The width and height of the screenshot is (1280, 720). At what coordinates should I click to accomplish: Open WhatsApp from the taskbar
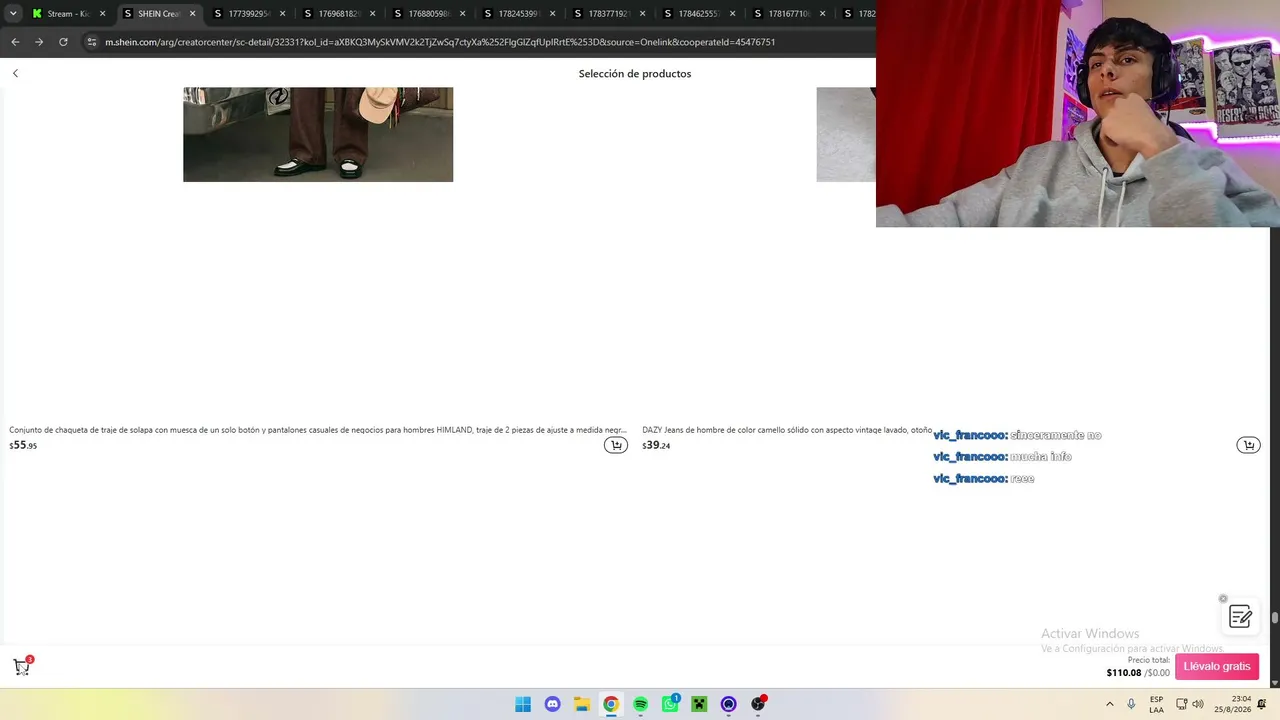click(x=670, y=704)
